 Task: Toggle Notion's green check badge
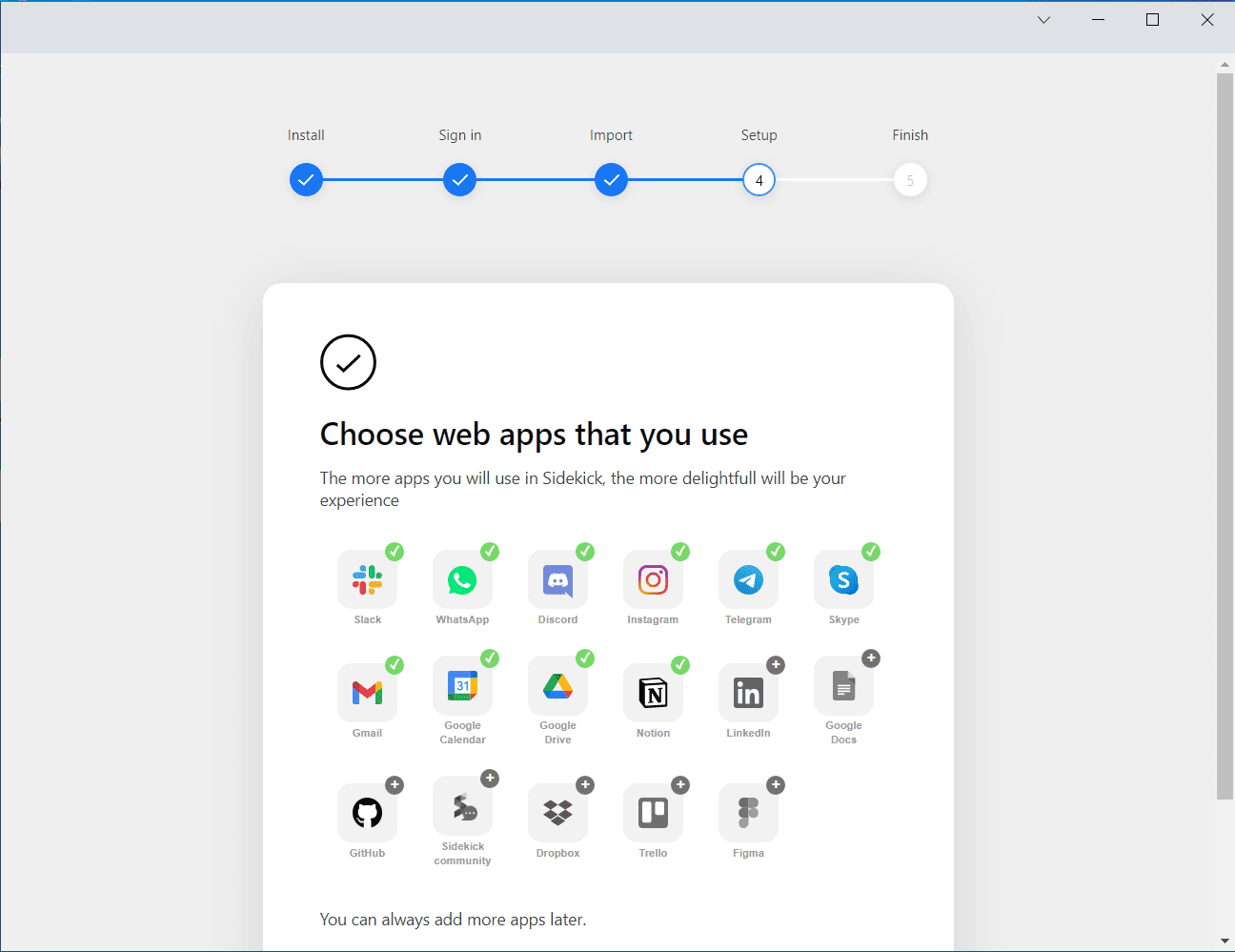click(680, 665)
